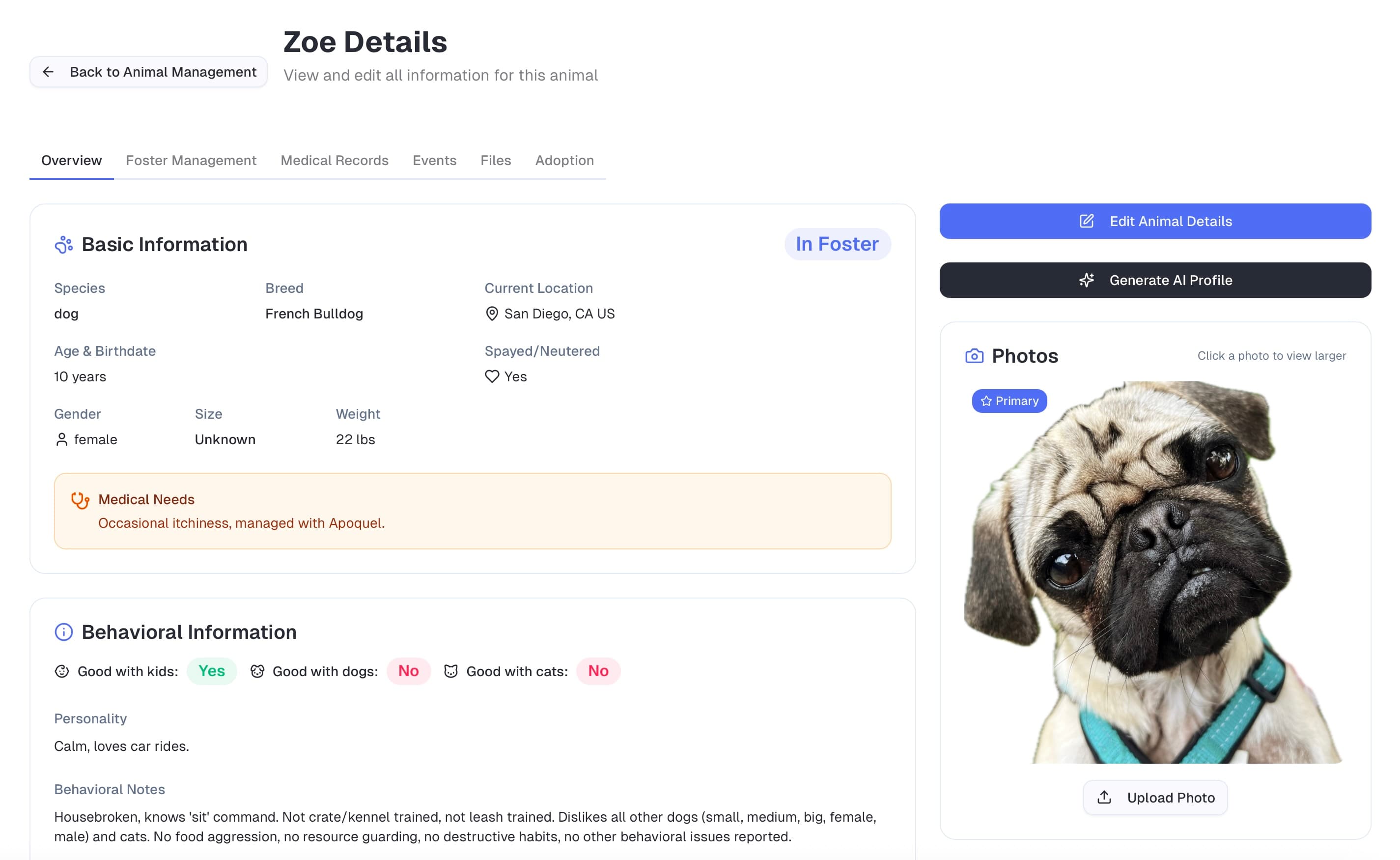Click the person icon beside female
1400x860 pixels.
pyautogui.click(x=61, y=440)
